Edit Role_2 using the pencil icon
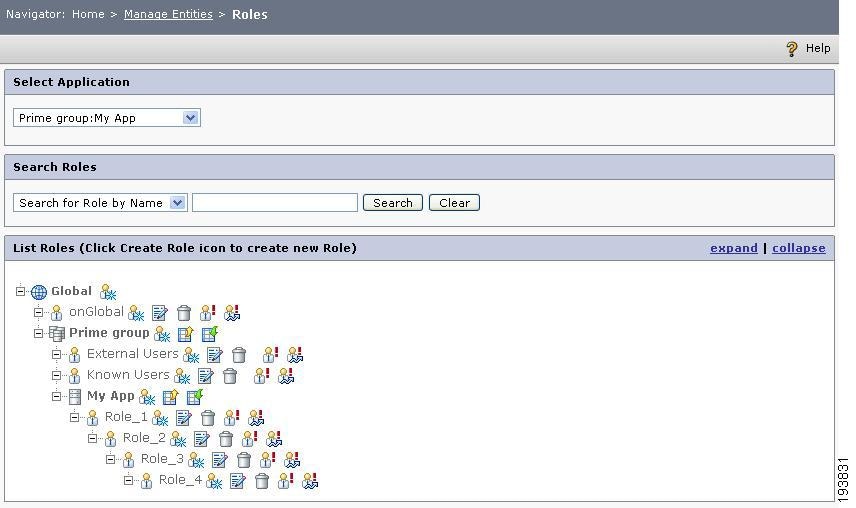Screen dimensions: 856x508 pyautogui.click(x=201, y=439)
